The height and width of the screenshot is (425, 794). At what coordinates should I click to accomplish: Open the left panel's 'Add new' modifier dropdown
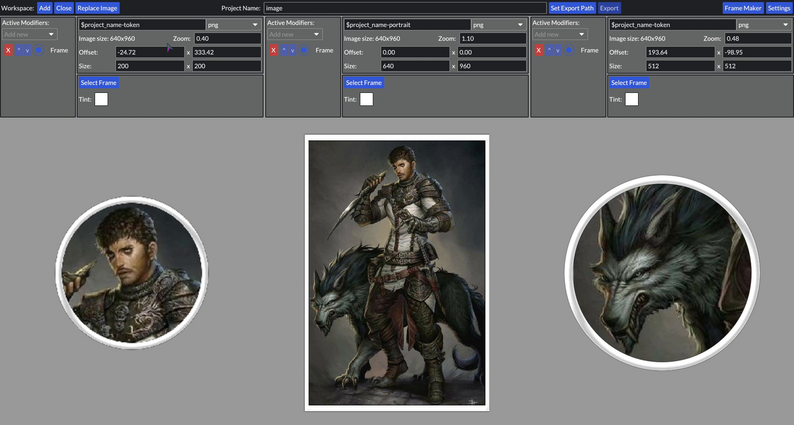tap(30, 34)
